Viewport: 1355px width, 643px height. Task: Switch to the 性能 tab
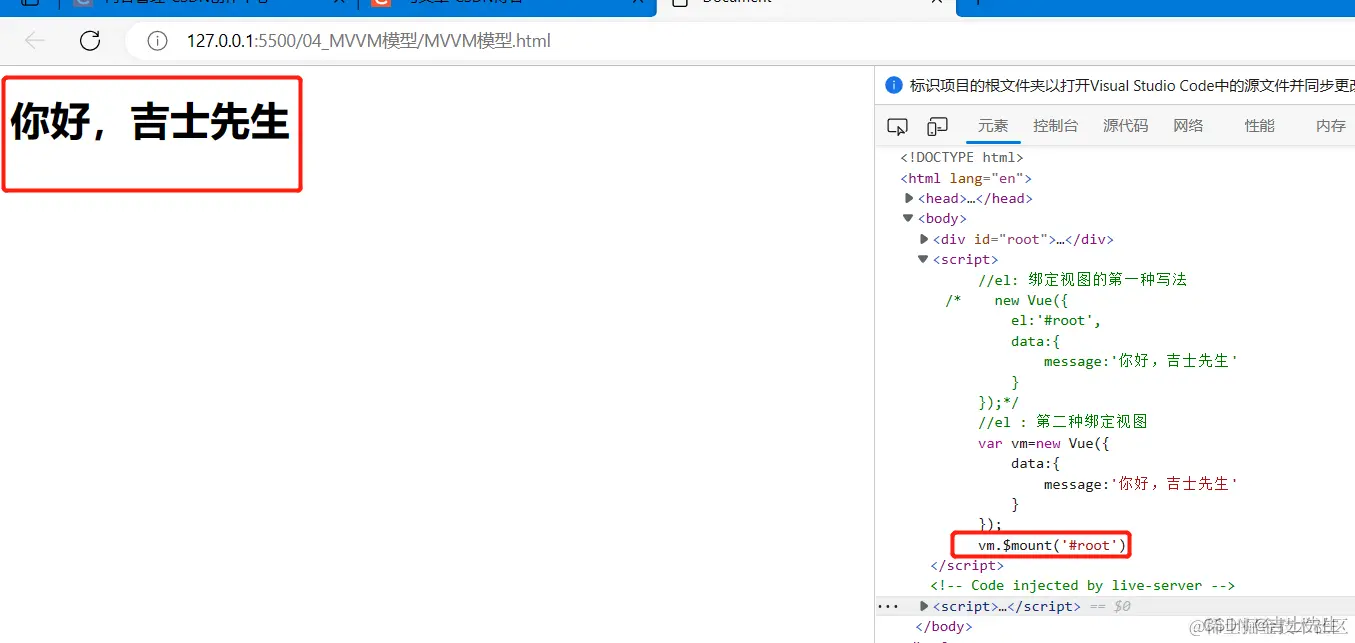[x=1260, y=126]
